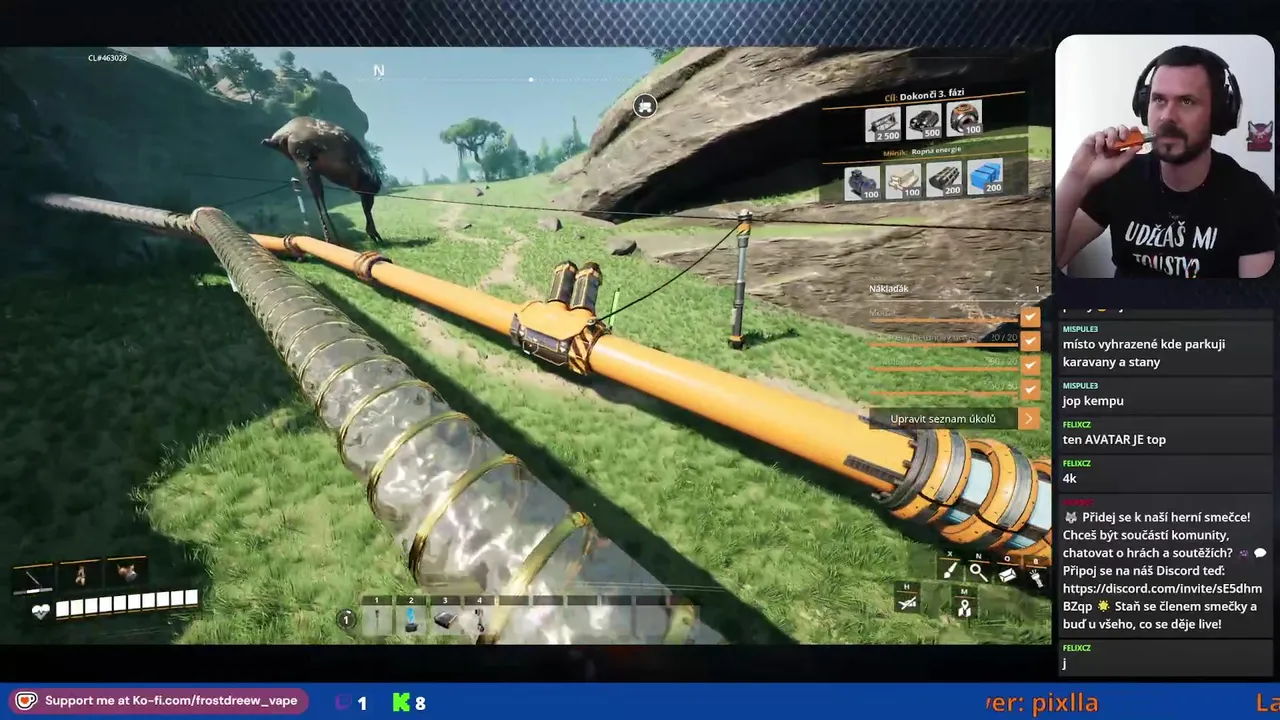1280x720 pixels.
Task: Select hotbar slot 1 item
Action: pos(377,620)
